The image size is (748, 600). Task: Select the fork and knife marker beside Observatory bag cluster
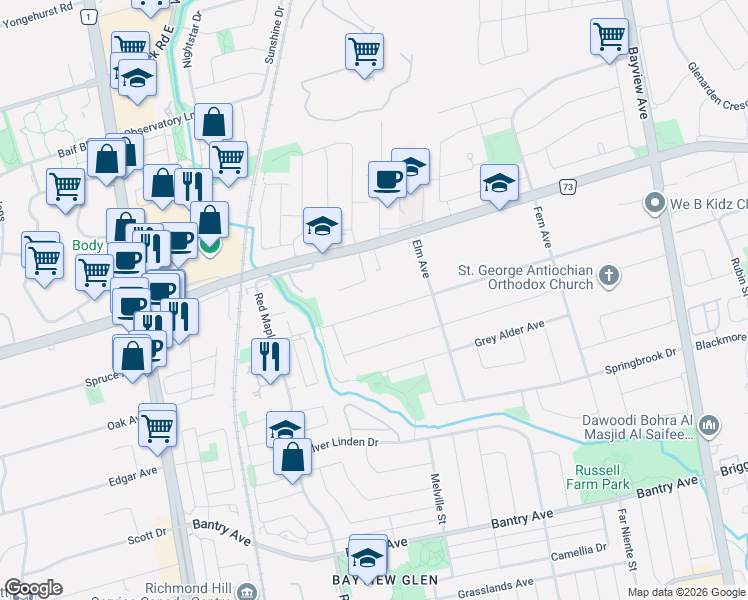193,186
